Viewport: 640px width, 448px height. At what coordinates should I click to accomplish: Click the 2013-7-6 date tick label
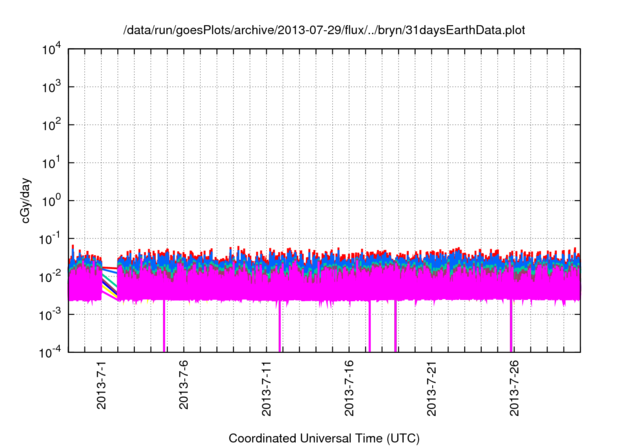pyautogui.click(x=184, y=385)
